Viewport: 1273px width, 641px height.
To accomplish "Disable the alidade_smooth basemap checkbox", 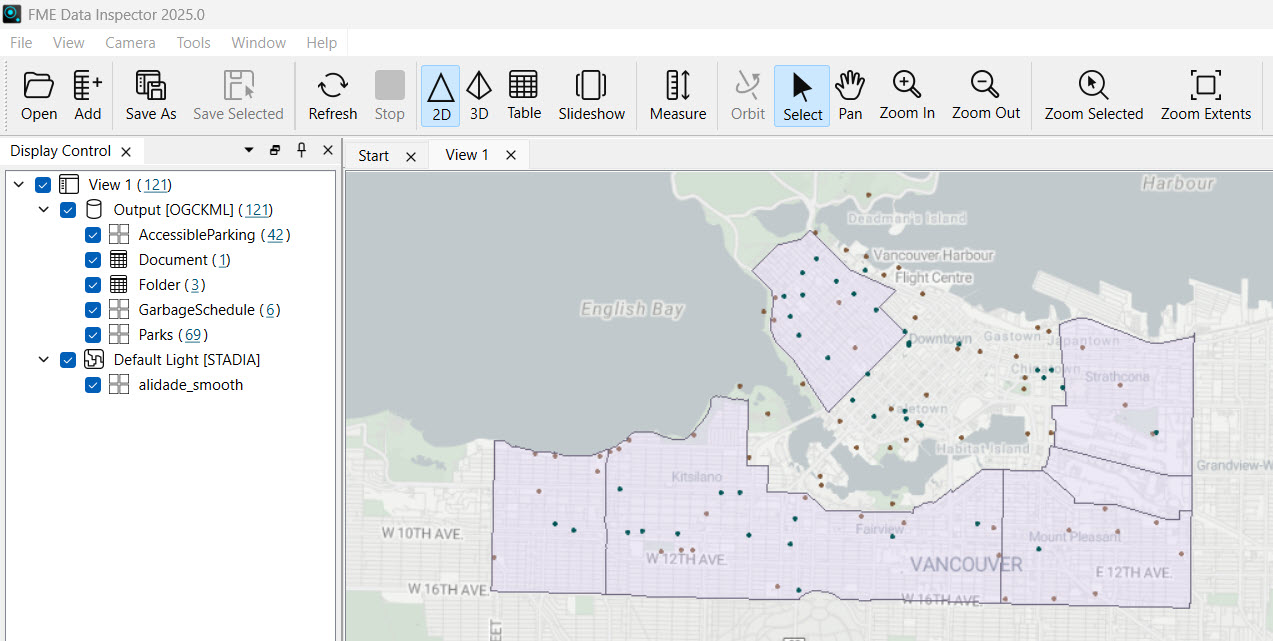I will (93, 385).
